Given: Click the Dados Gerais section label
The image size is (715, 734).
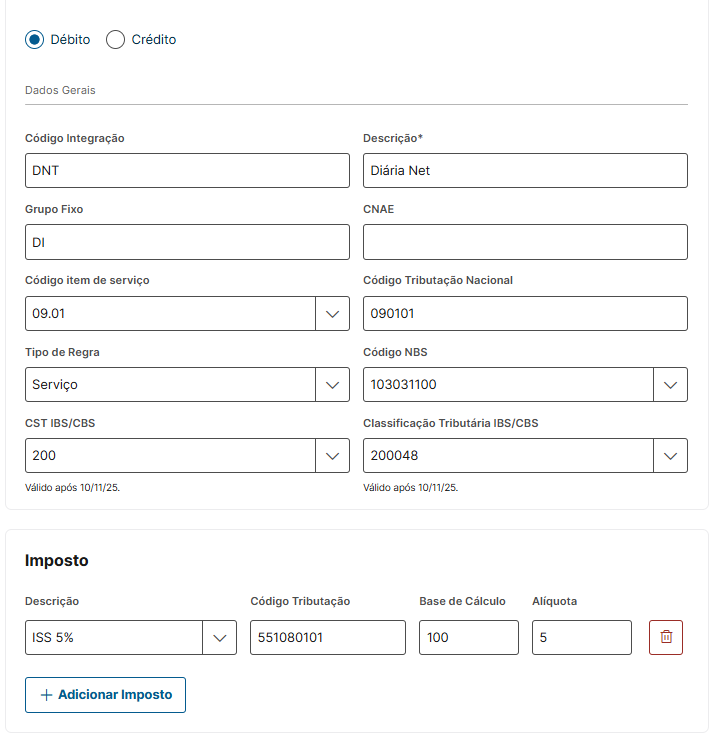Looking at the screenshot, I should click(x=60, y=90).
